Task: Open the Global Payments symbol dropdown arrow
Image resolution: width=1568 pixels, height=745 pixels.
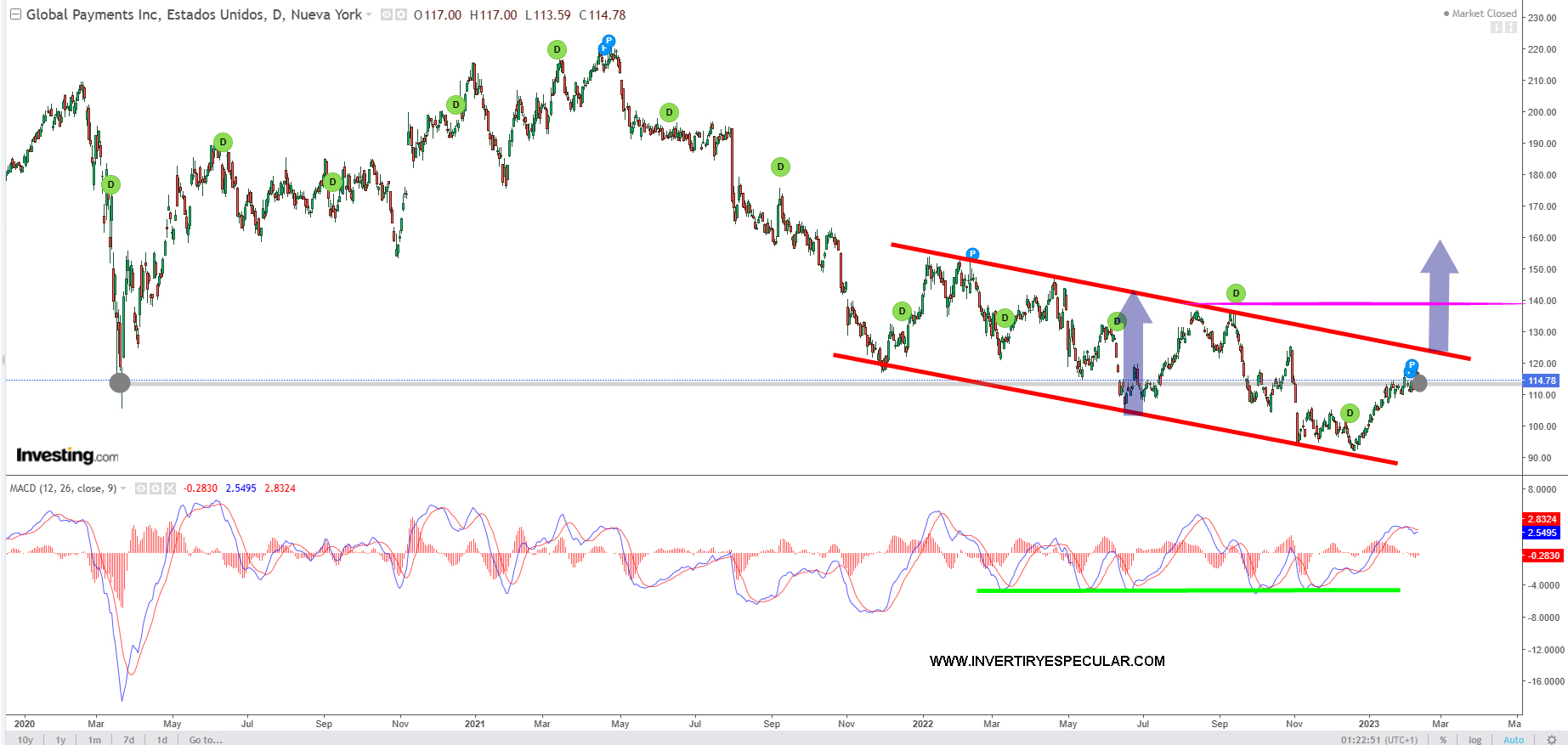Action: [369, 15]
